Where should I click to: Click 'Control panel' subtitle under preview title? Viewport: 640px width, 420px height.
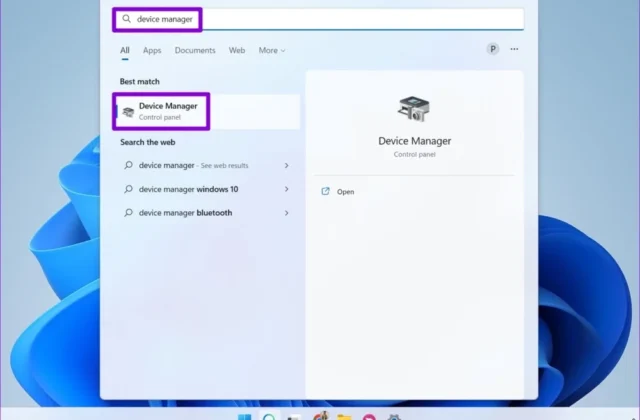pos(415,154)
